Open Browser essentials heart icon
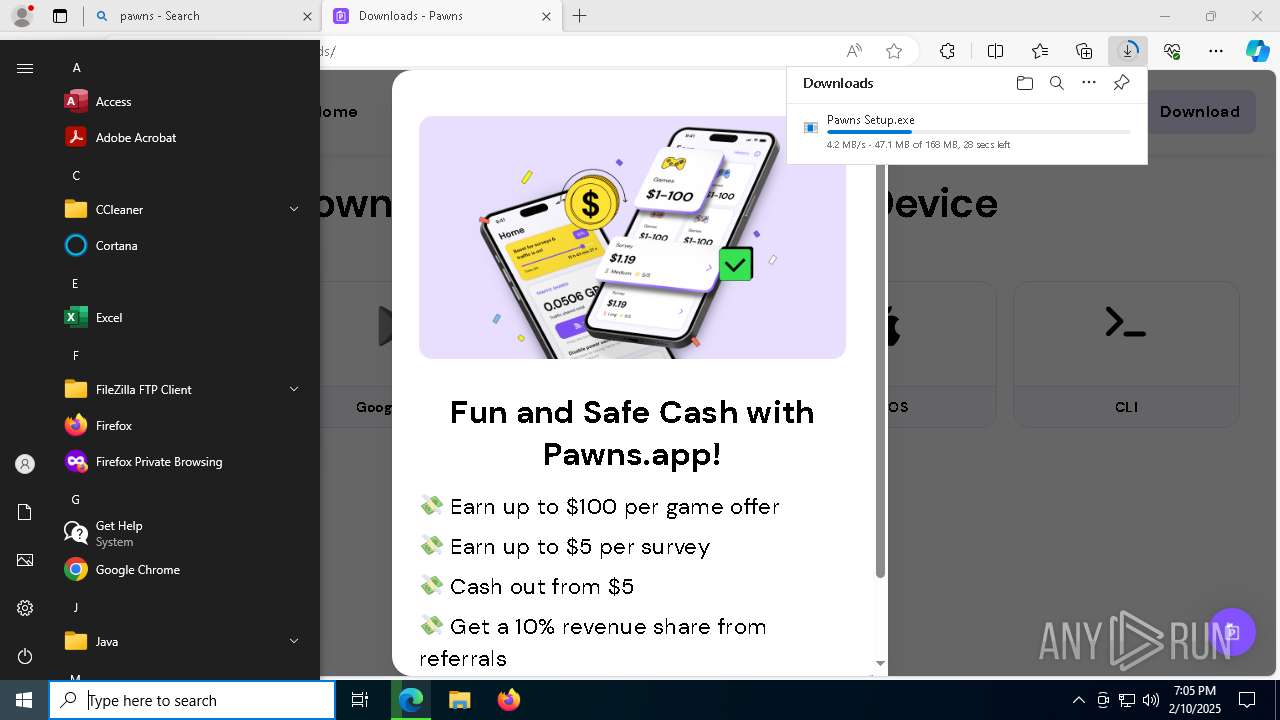 coord(1172,51)
